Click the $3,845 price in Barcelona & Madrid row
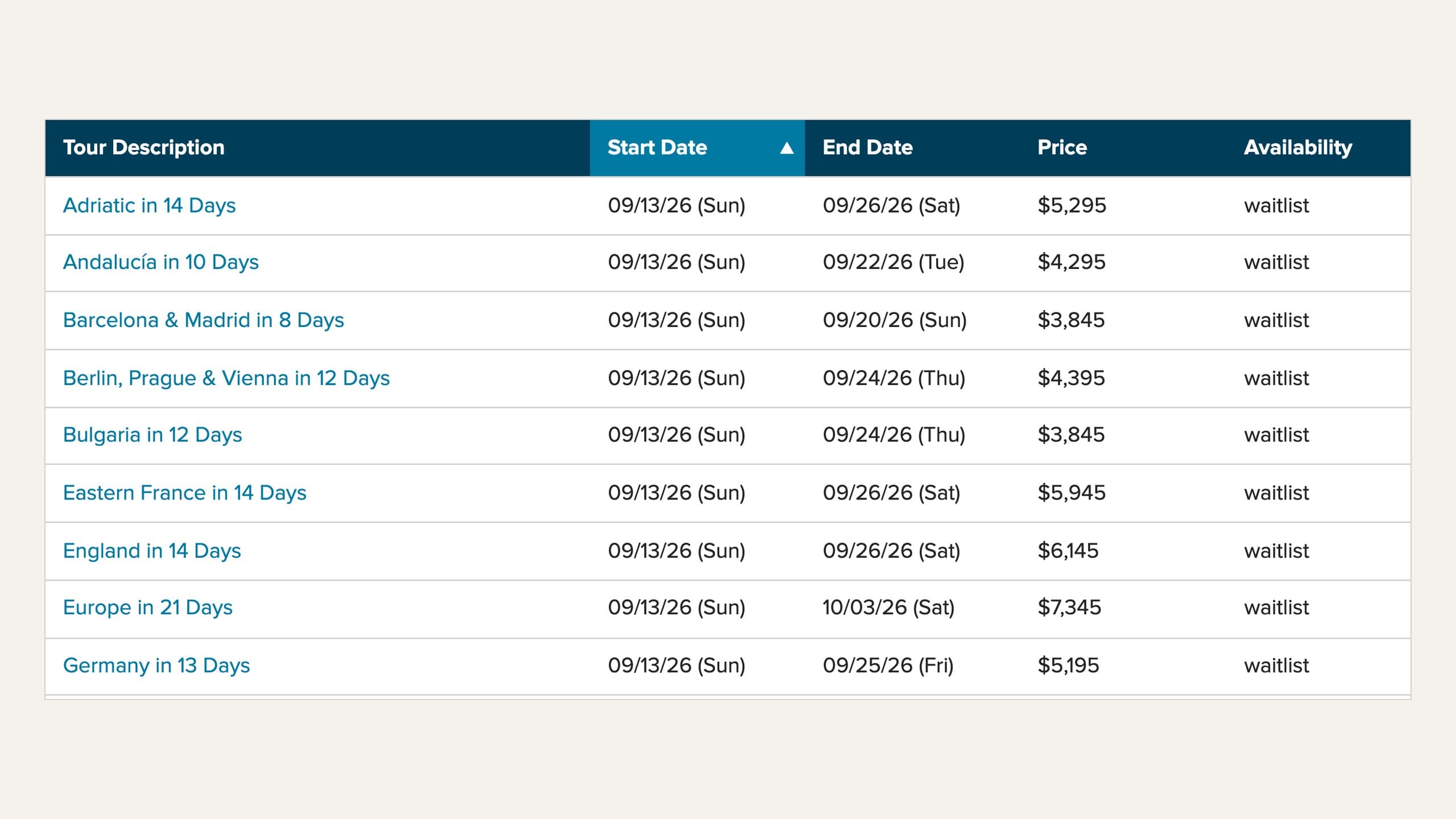 coord(1071,320)
